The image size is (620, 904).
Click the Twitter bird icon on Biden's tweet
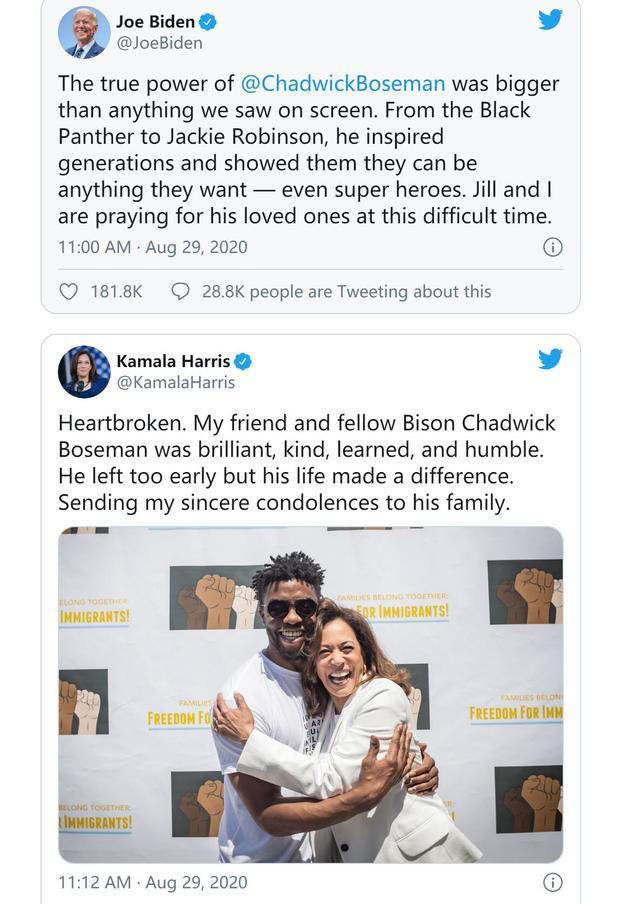coord(550,20)
